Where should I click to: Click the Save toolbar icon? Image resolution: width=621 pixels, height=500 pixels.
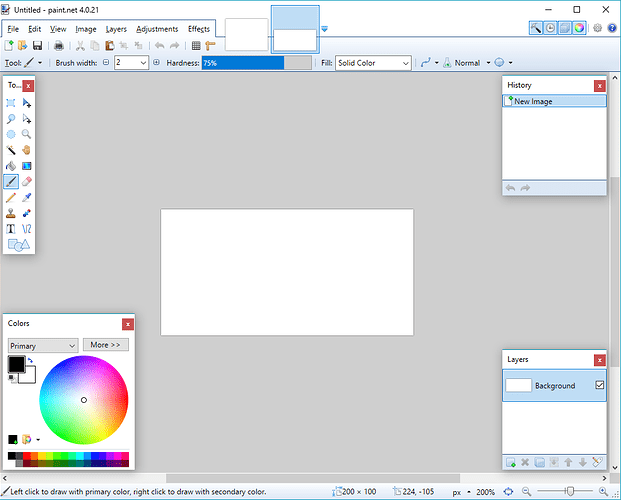click(37, 46)
